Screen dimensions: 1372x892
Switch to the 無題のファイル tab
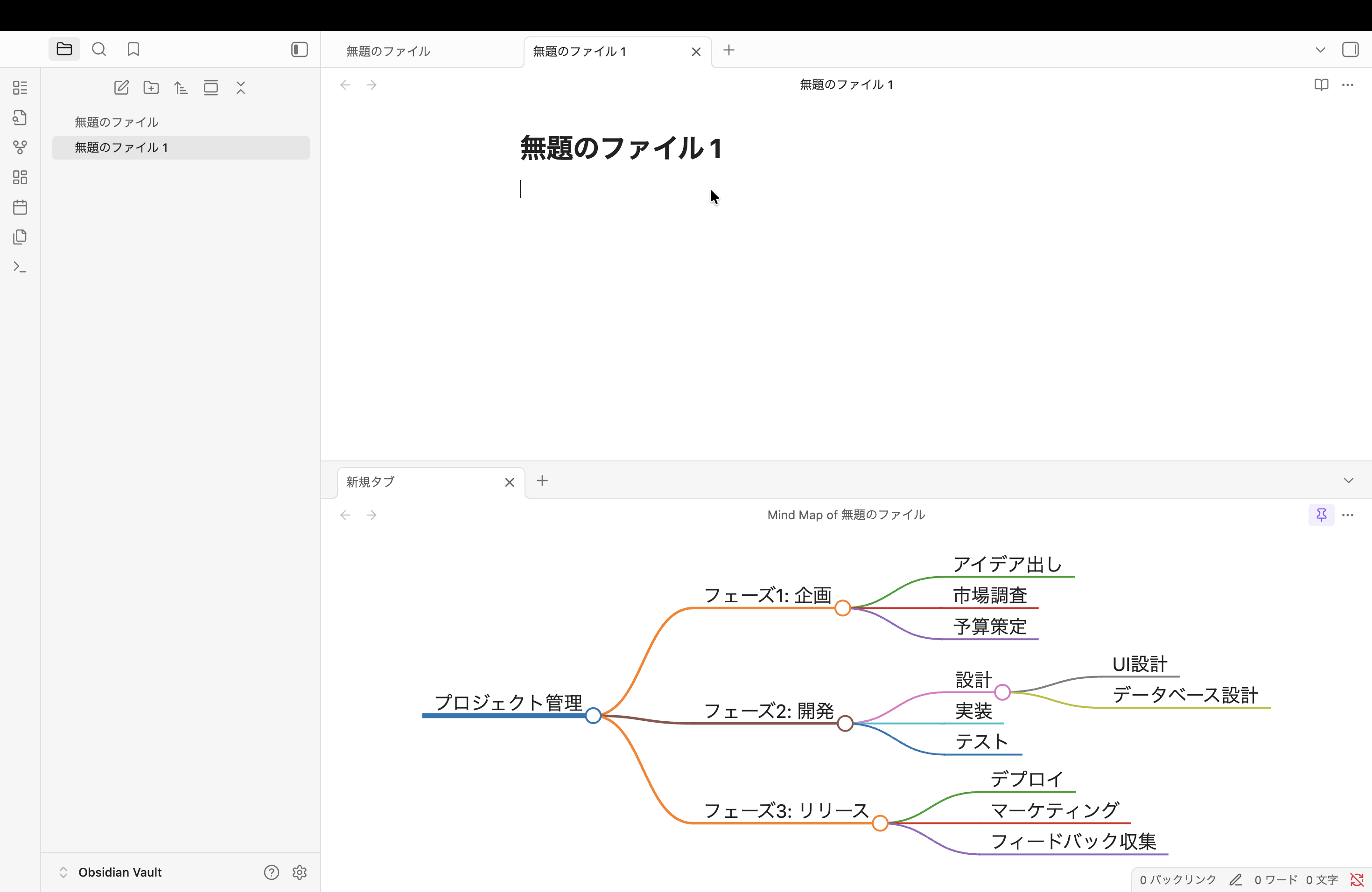[x=387, y=51]
